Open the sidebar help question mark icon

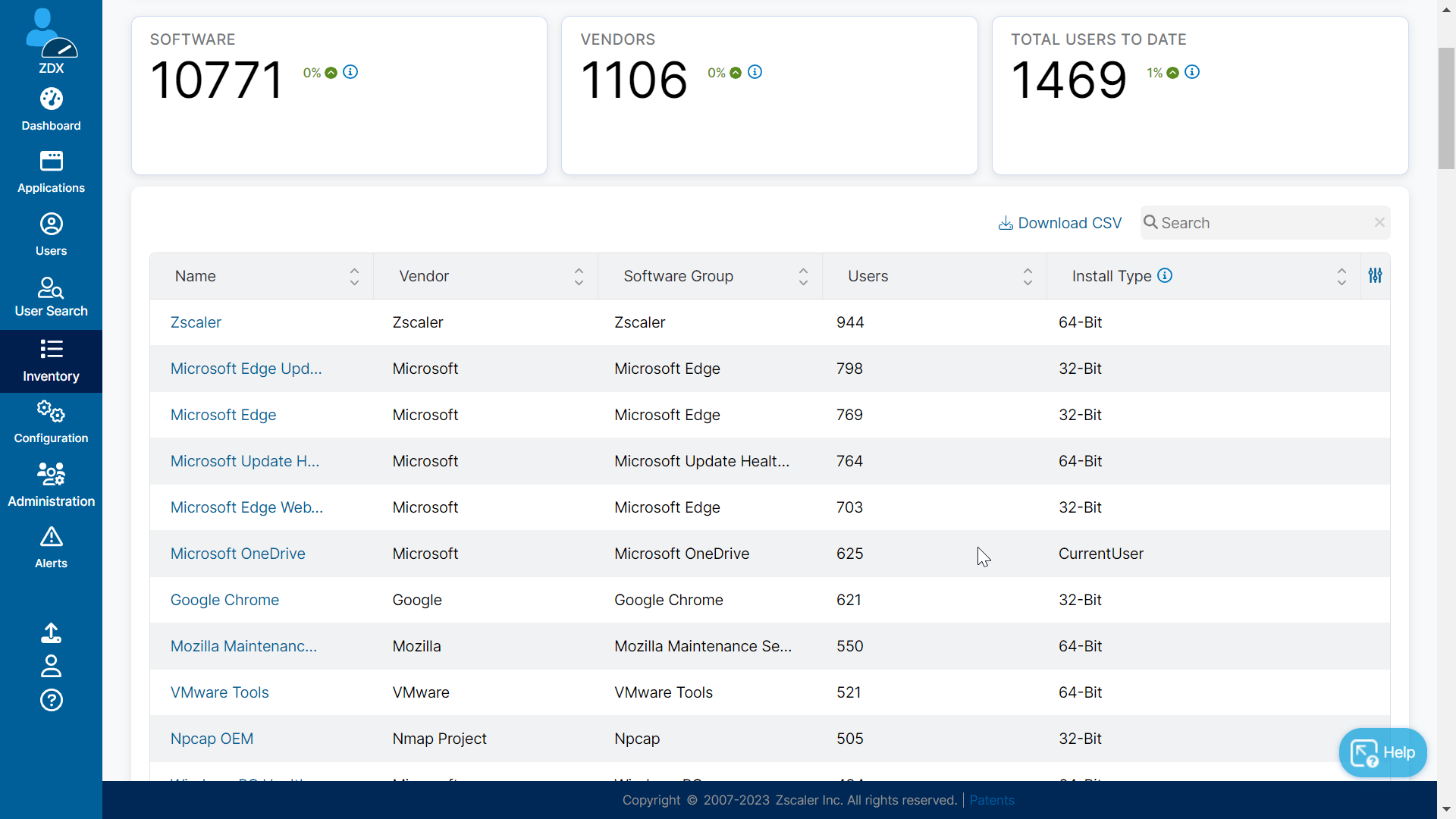pyautogui.click(x=51, y=700)
